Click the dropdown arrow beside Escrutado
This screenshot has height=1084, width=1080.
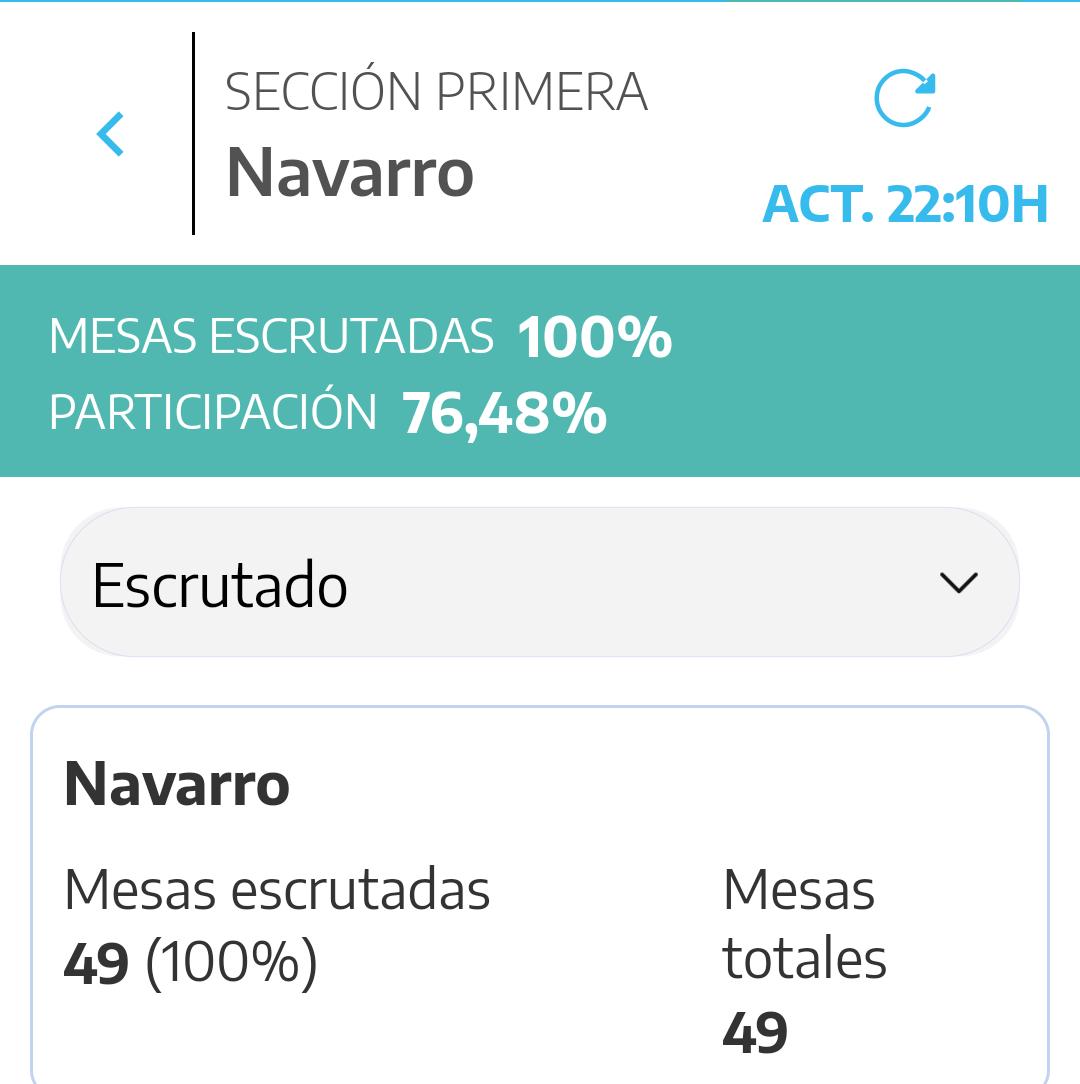(x=959, y=583)
